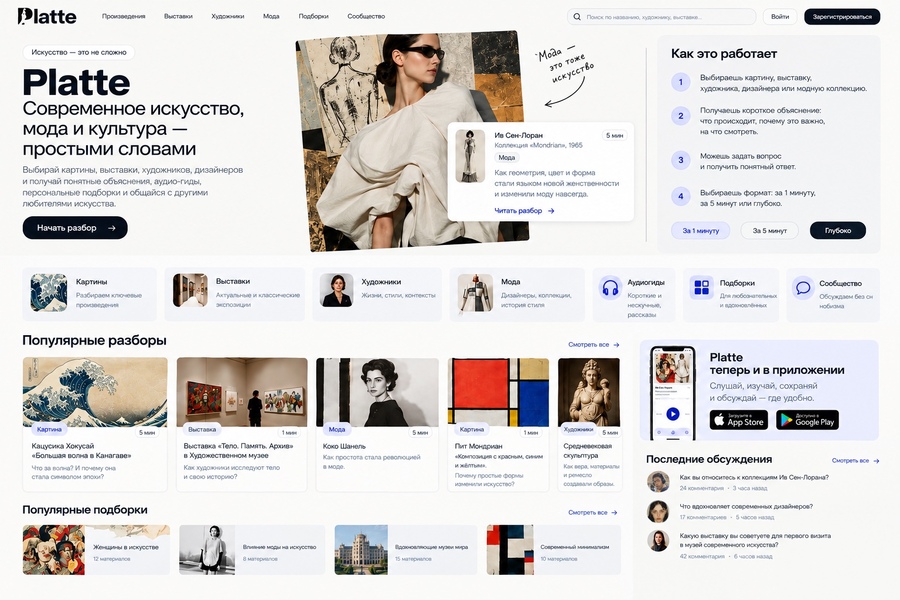900x600 pixels.
Task: Open the Кацусика Хокусай wave card image
Action: (x=95, y=392)
